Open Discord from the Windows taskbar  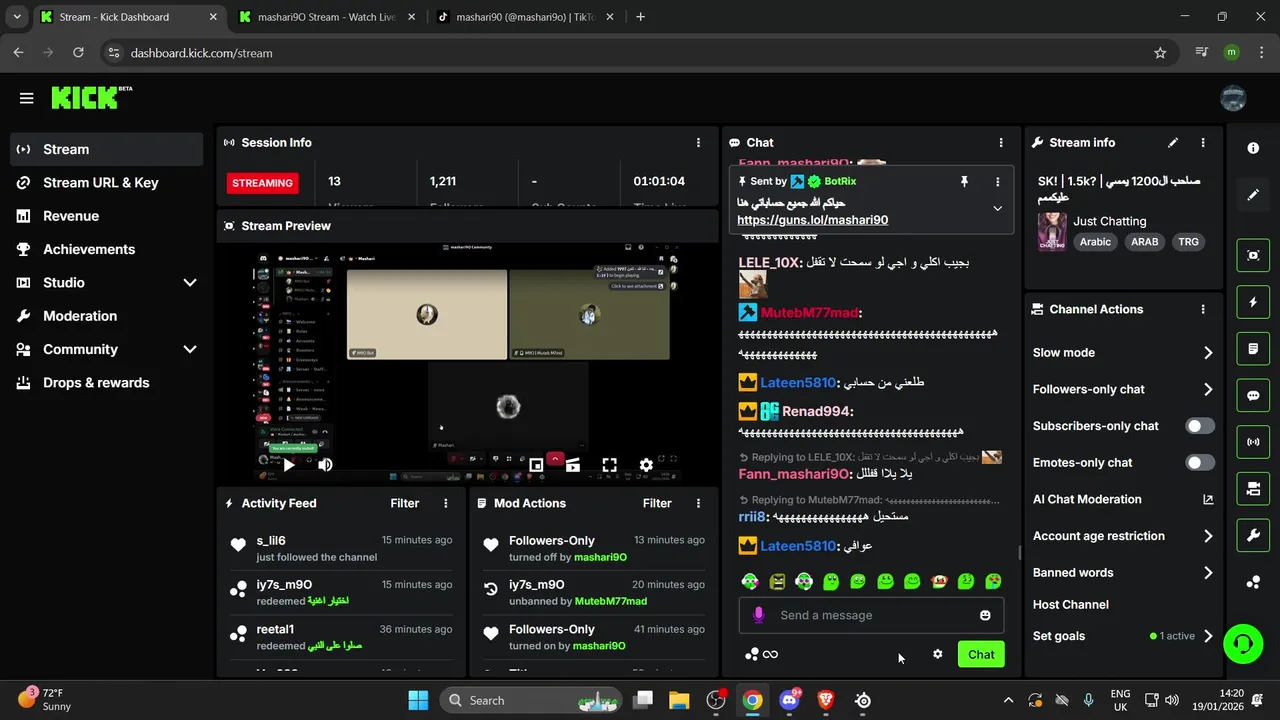point(789,700)
